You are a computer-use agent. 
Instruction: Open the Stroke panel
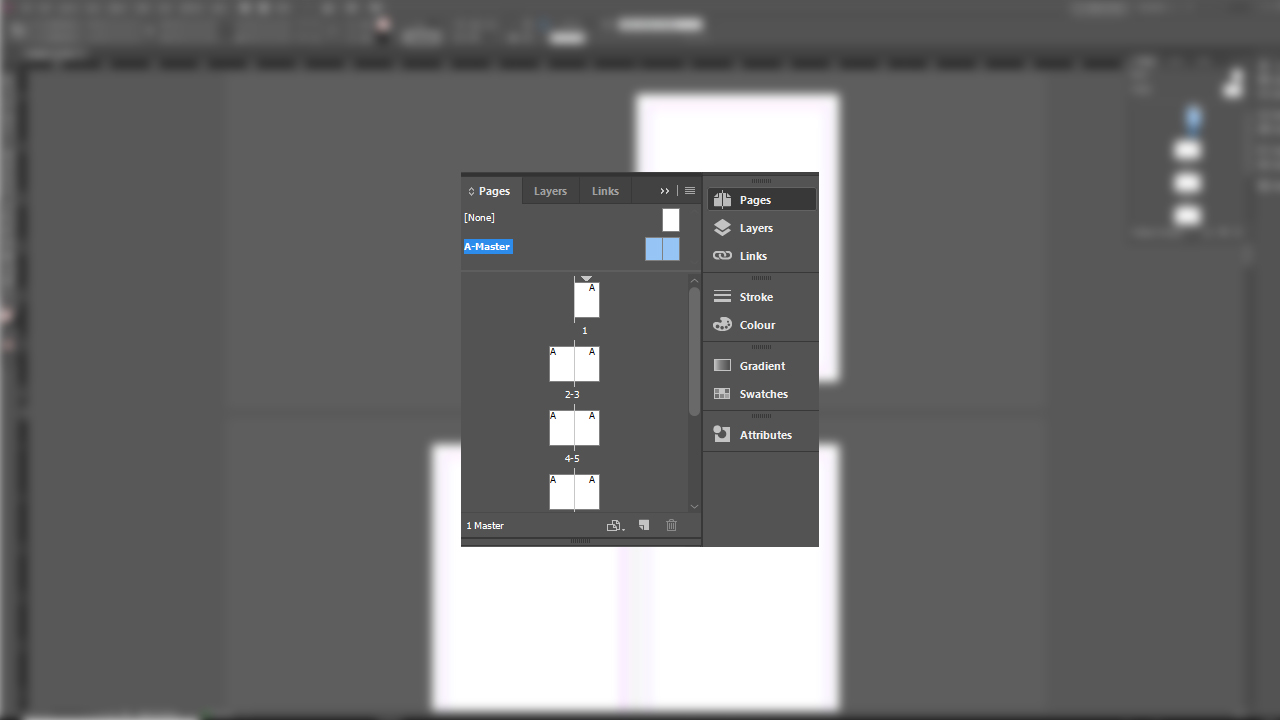coord(761,297)
